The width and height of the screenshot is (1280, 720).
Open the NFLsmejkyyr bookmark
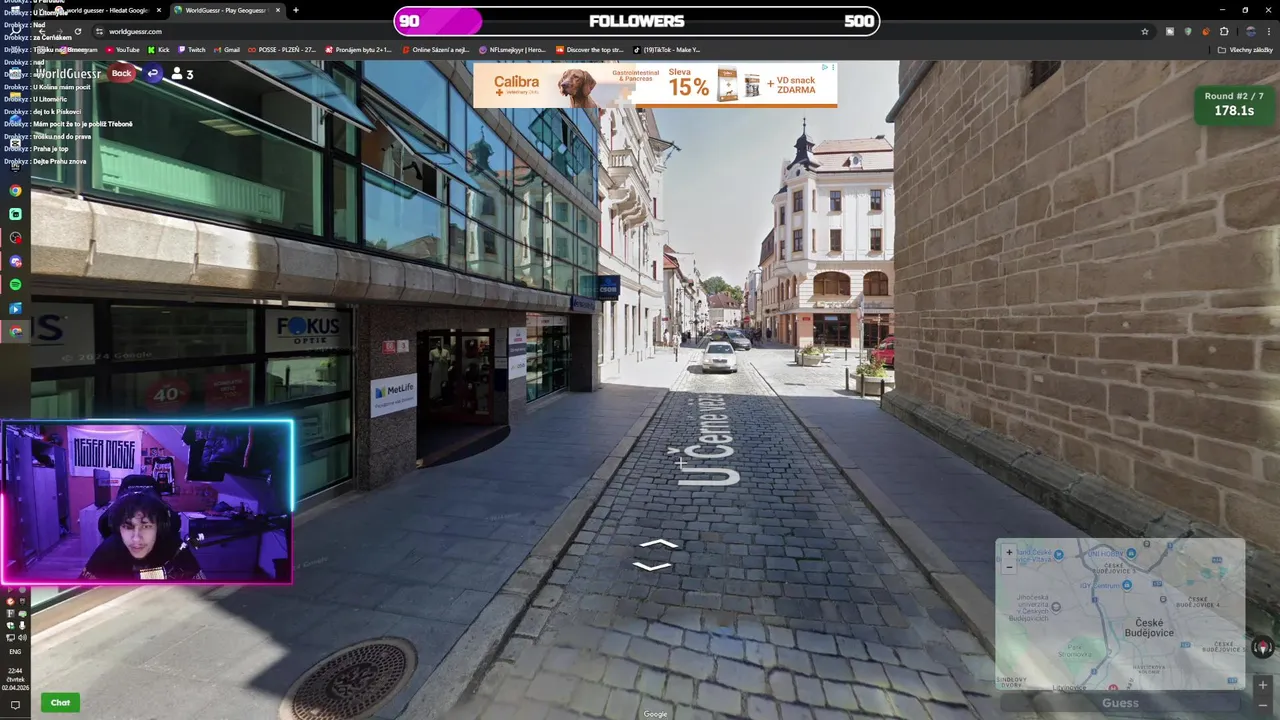tap(513, 49)
